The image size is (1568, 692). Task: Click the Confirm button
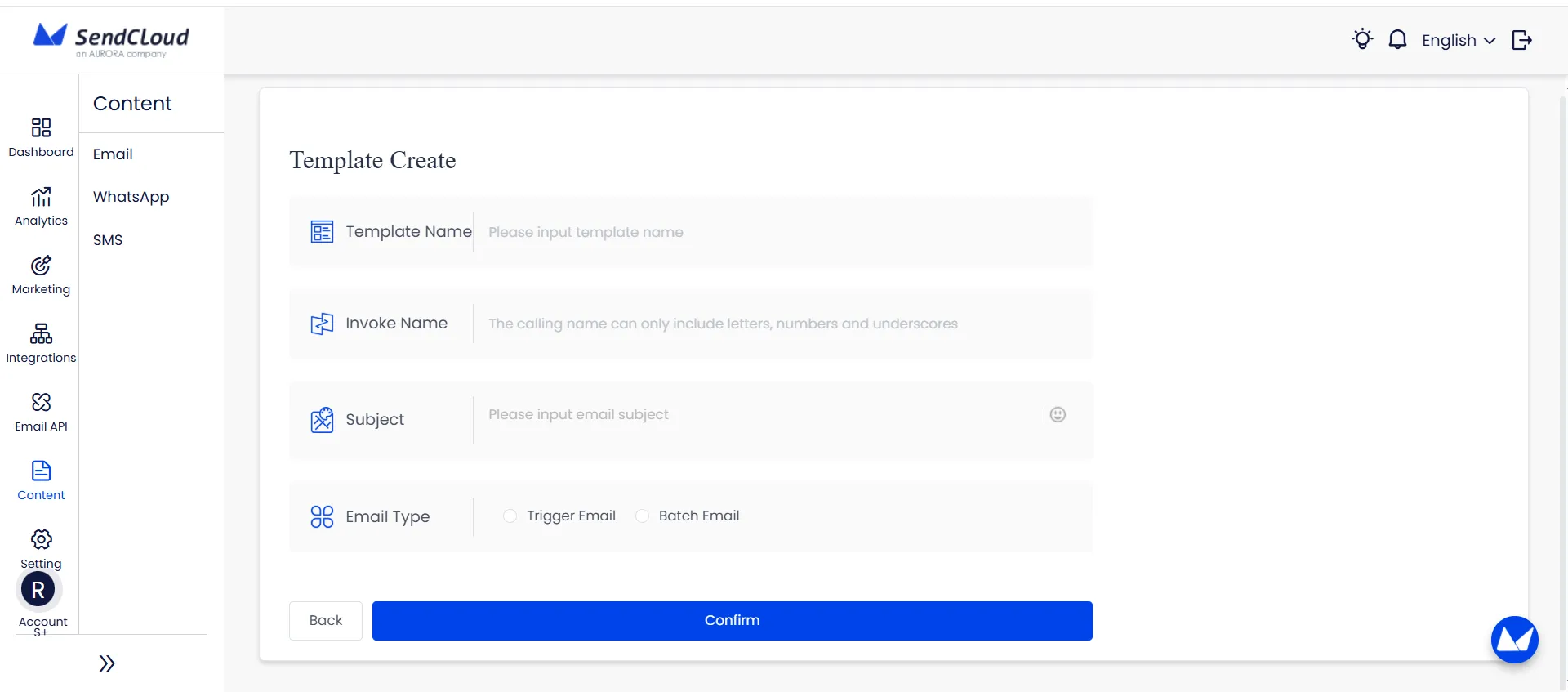point(732,621)
